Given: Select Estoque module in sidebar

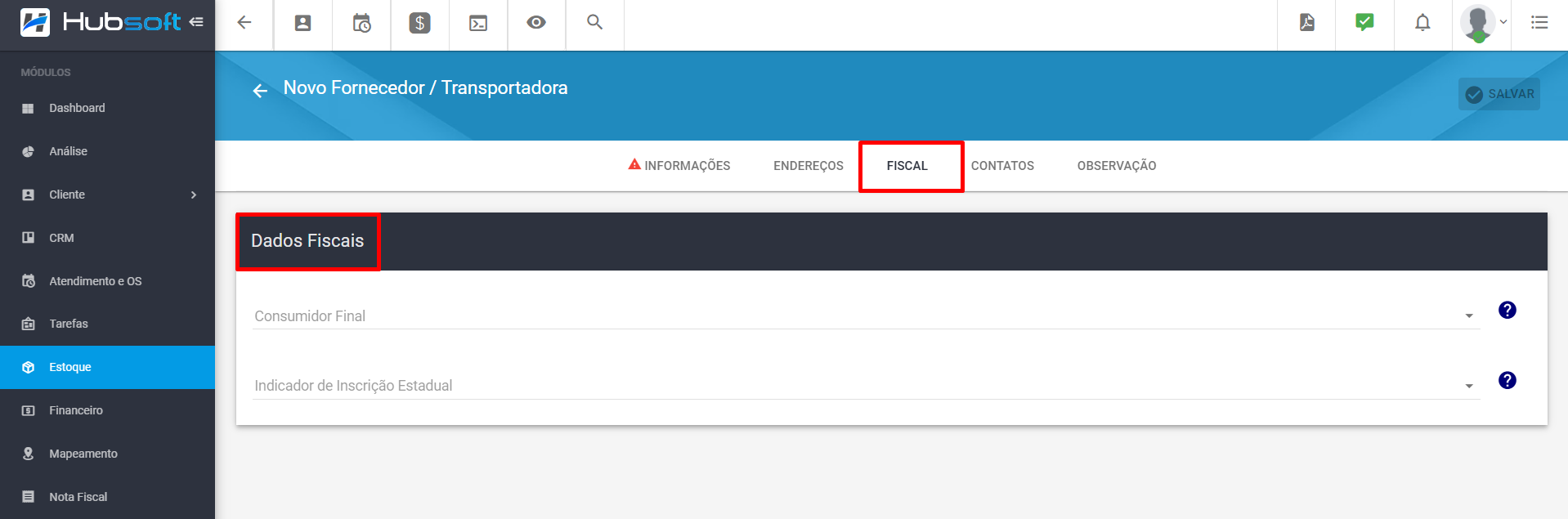Looking at the screenshot, I should click(x=107, y=367).
